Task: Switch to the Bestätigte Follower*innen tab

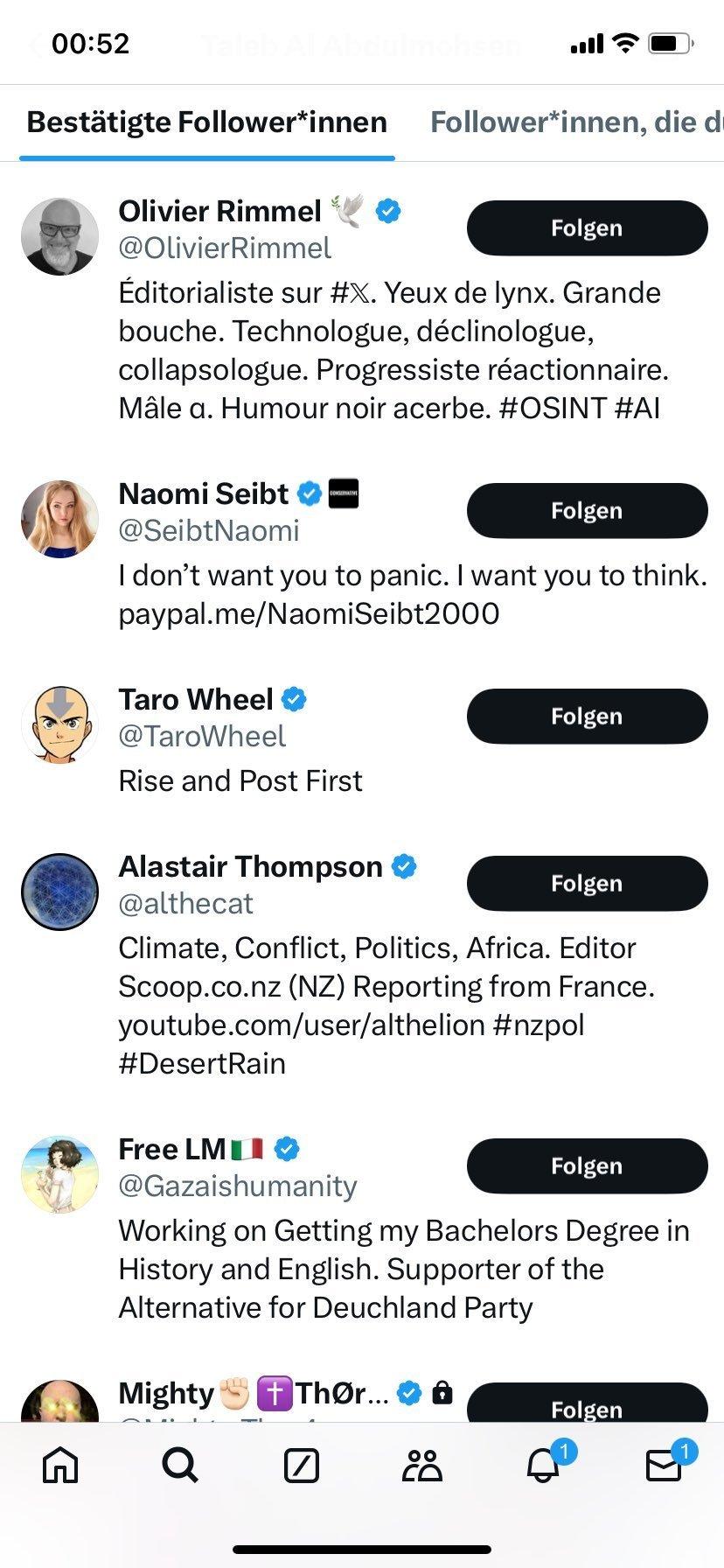Action: 207,122
